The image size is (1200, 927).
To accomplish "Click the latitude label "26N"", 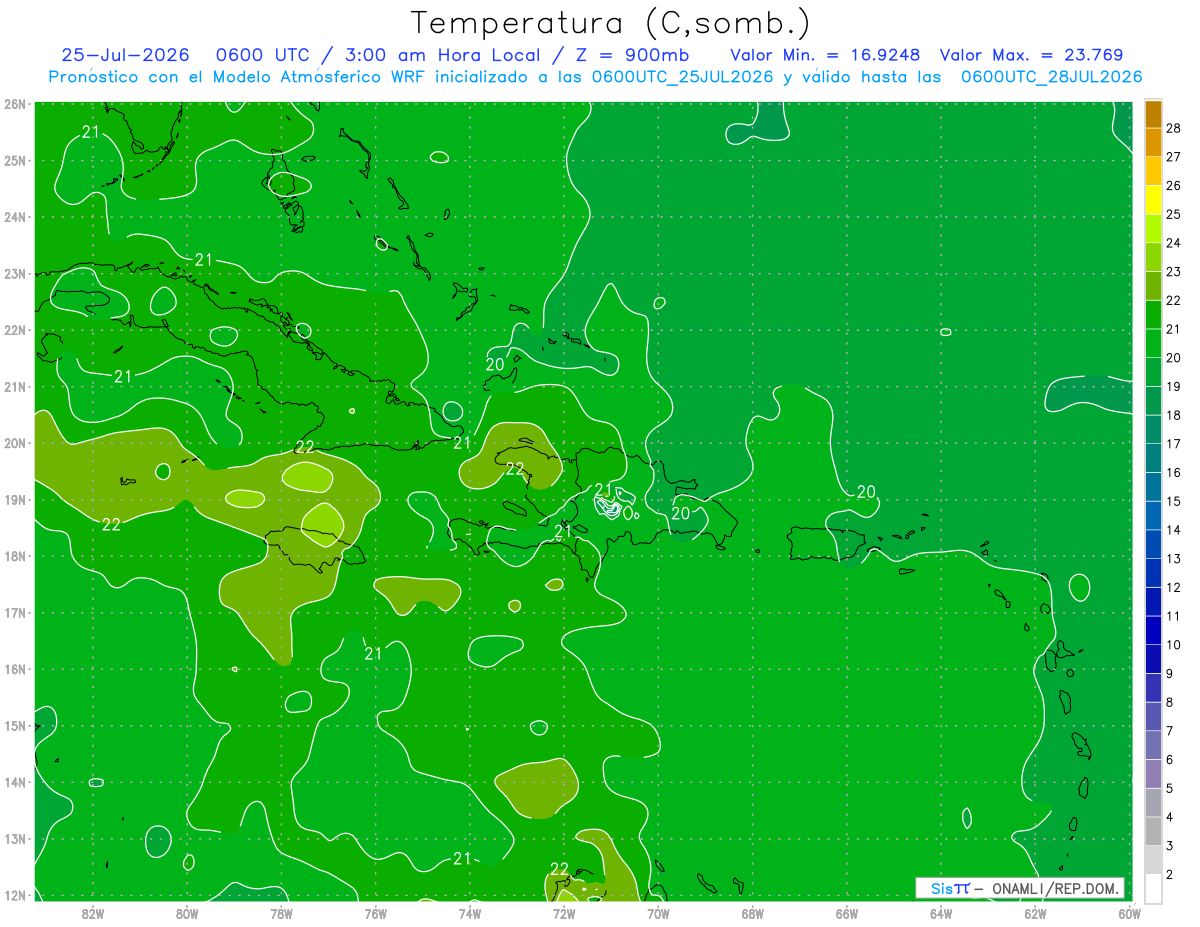I will click(x=15, y=104).
